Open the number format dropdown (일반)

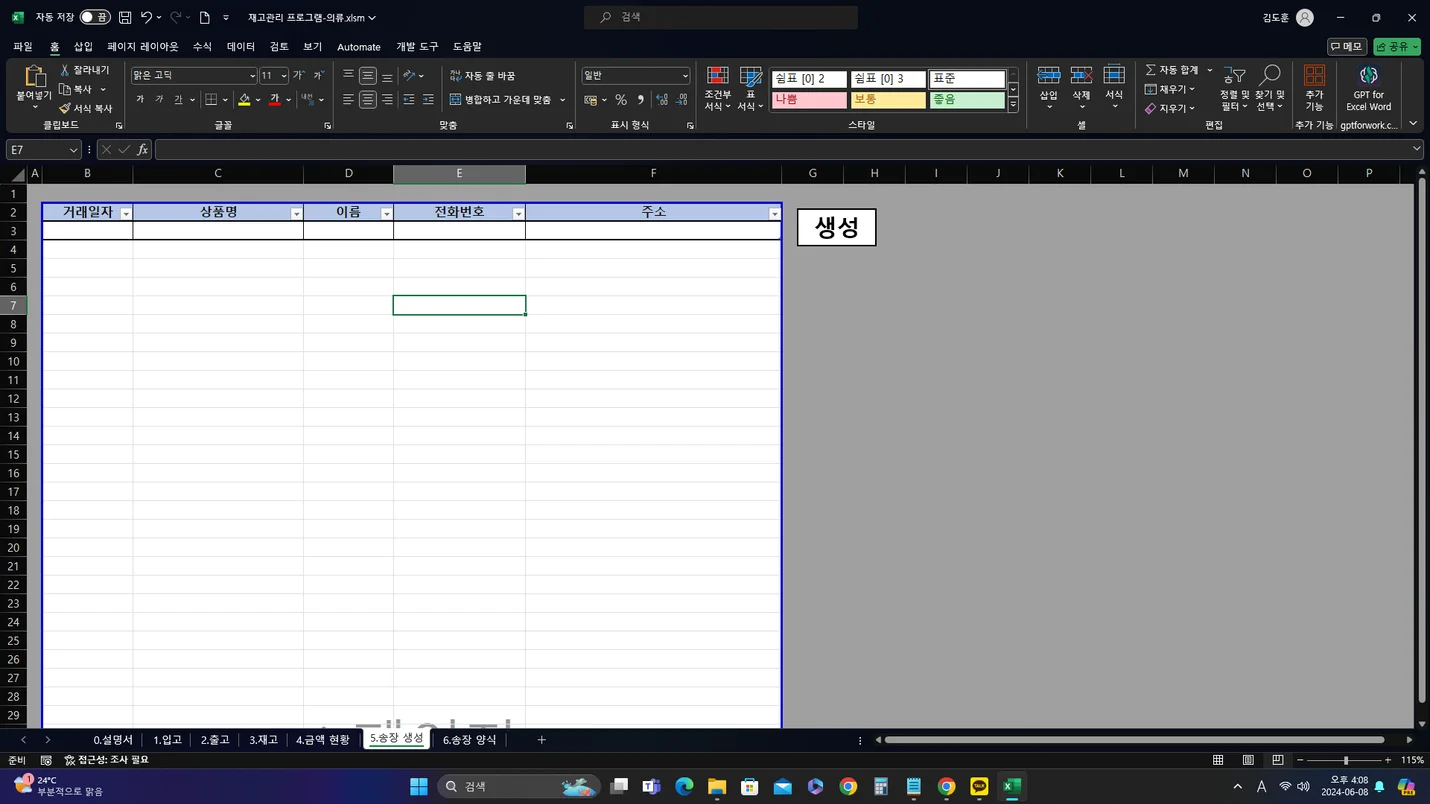(685, 76)
